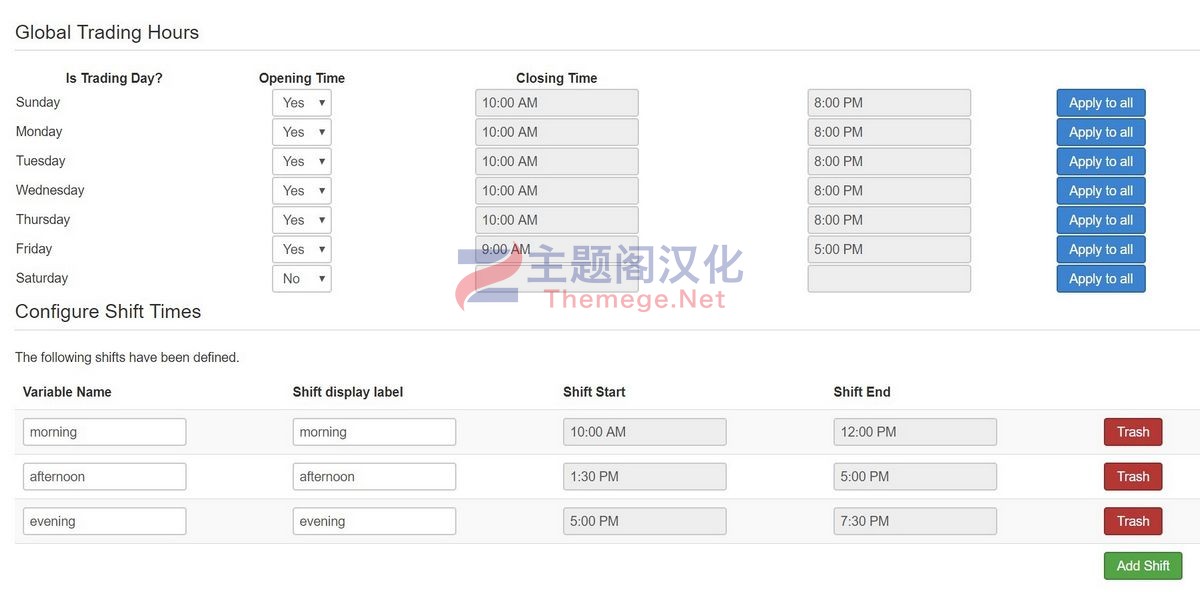The width and height of the screenshot is (1200, 592).
Task: Click morning shift start 10:00 AM field
Action: point(645,432)
